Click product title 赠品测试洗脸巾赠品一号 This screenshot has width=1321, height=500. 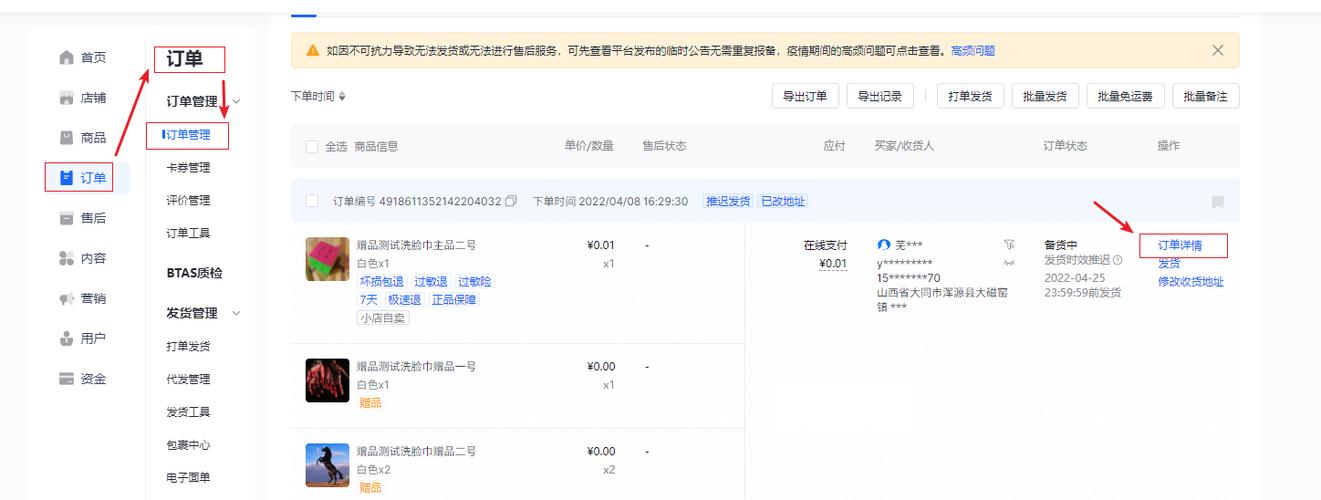(x=416, y=366)
